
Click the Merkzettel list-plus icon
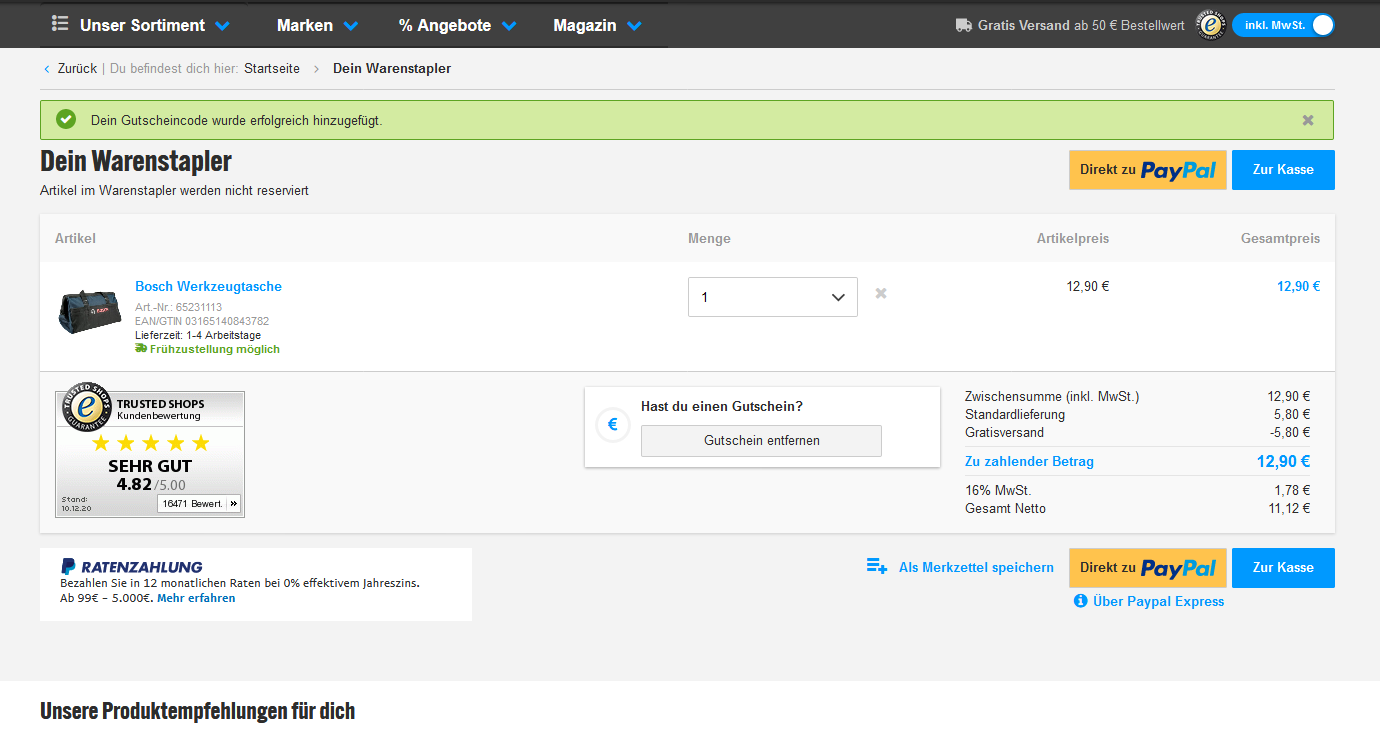(877, 567)
